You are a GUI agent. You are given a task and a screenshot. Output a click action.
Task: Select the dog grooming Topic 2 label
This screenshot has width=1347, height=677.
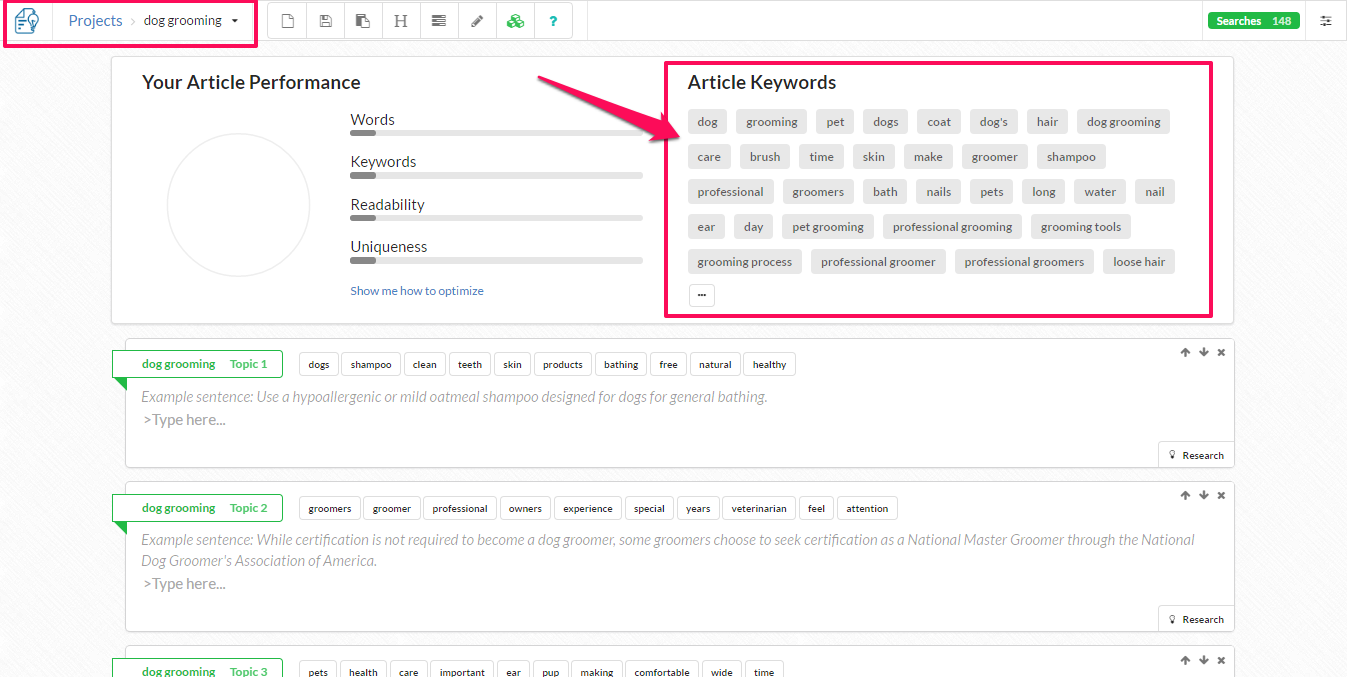(x=197, y=508)
